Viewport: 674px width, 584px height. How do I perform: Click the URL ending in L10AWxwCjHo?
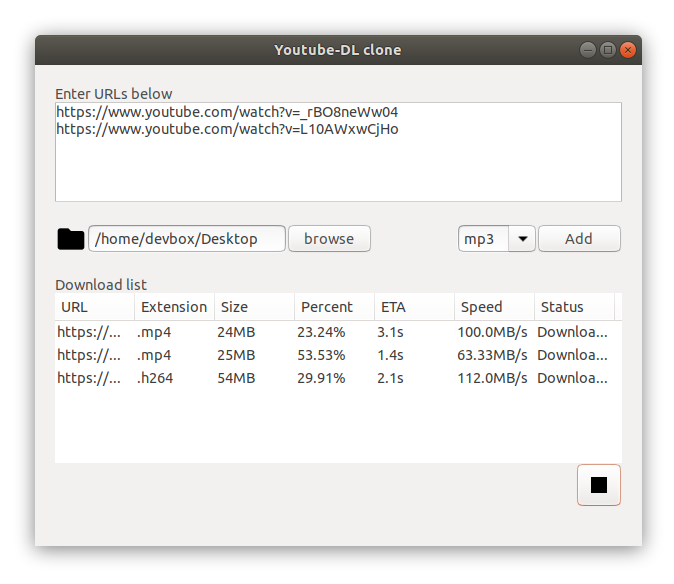click(x=227, y=129)
